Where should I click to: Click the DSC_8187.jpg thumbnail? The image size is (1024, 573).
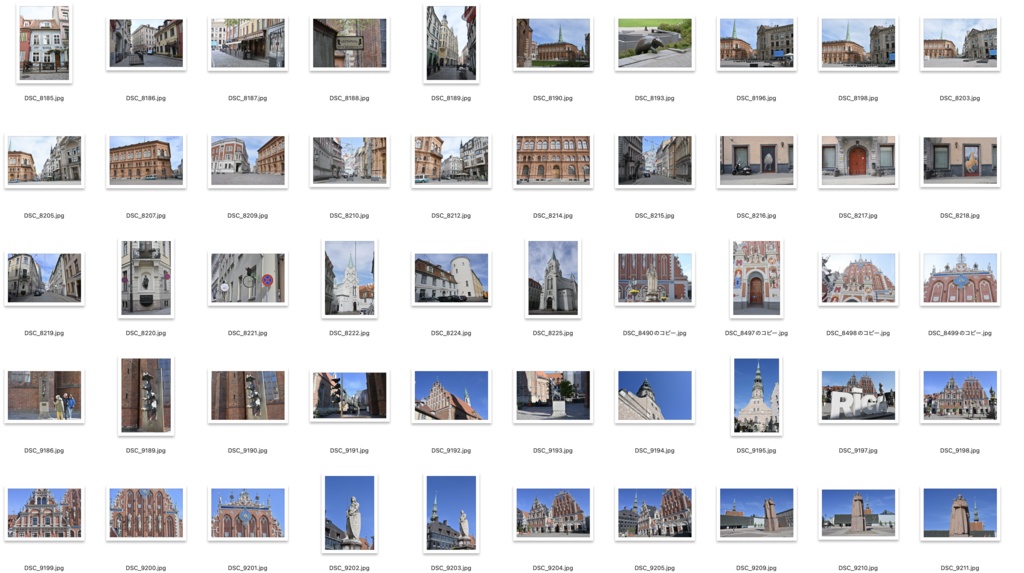point(248,43)
